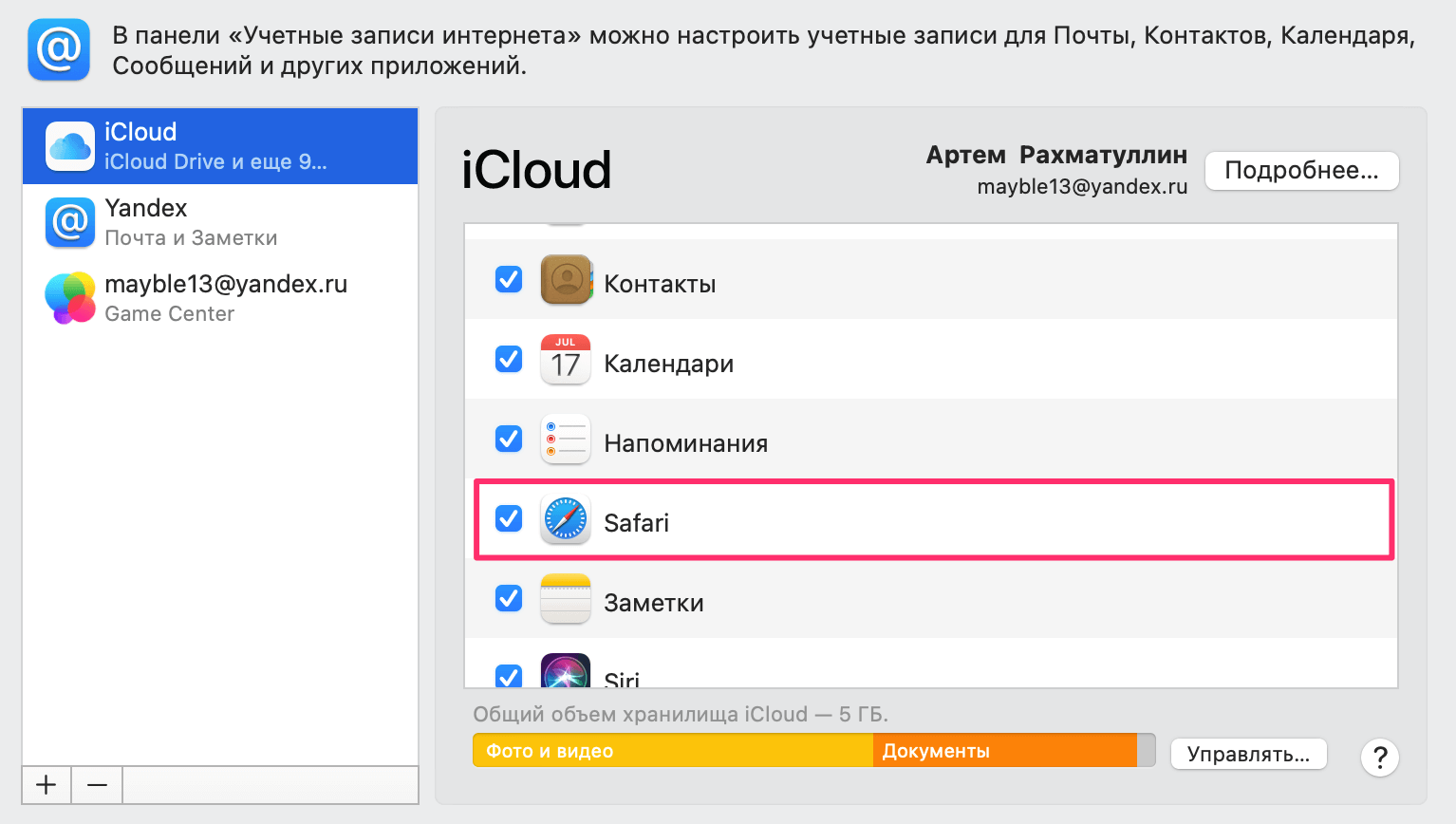Click the Reminders app icon
The width and height of the screenshot is (1456, 824).
pos(566,440)
